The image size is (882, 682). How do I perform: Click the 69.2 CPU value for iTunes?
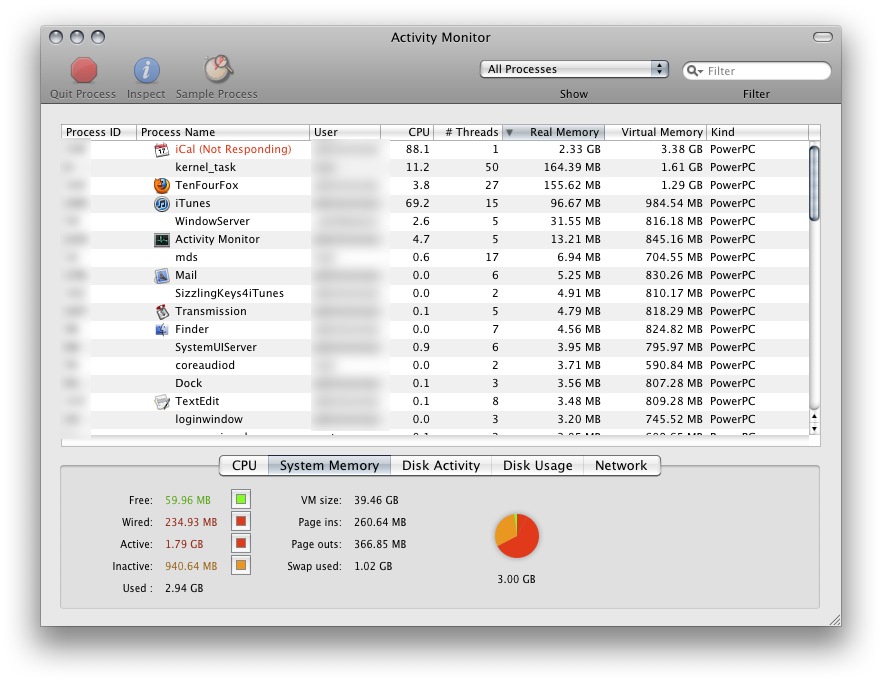tap(417, 203)
